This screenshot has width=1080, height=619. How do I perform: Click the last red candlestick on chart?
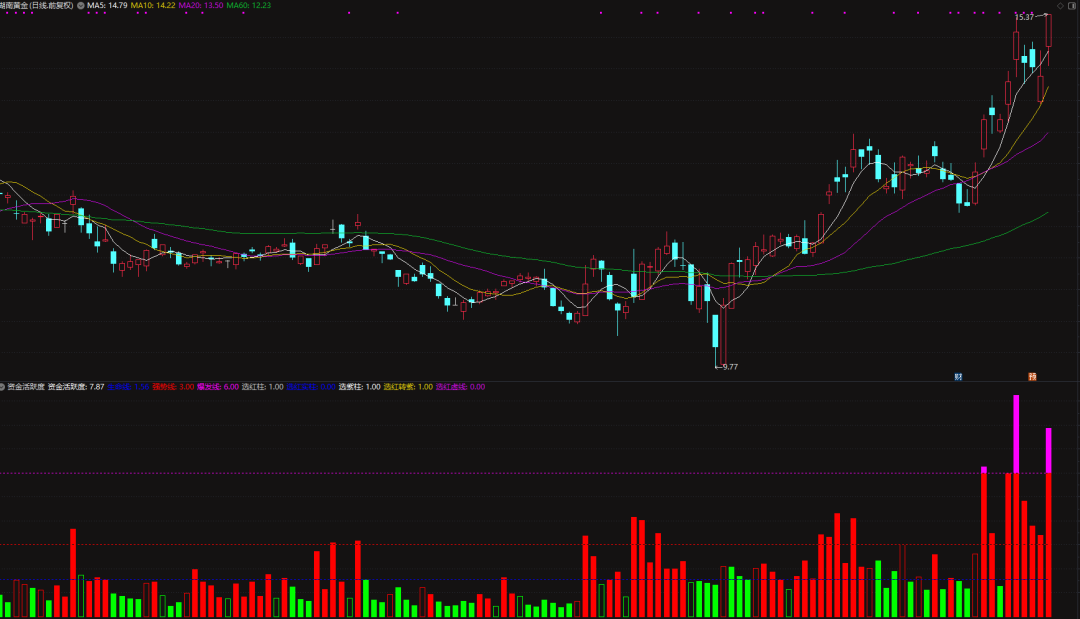[1049, 30]
